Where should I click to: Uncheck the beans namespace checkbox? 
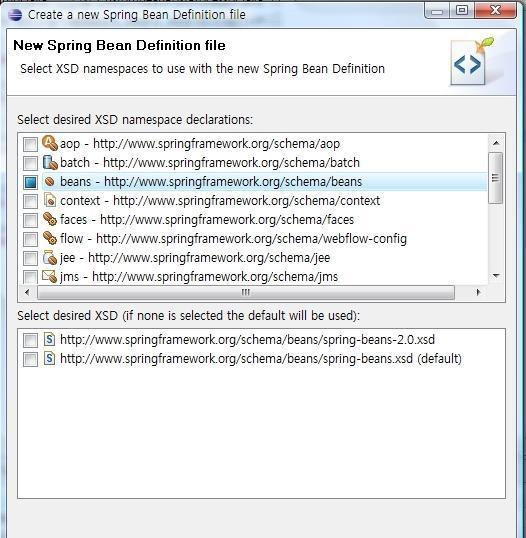pyautogui.click(x=30, y=182)
